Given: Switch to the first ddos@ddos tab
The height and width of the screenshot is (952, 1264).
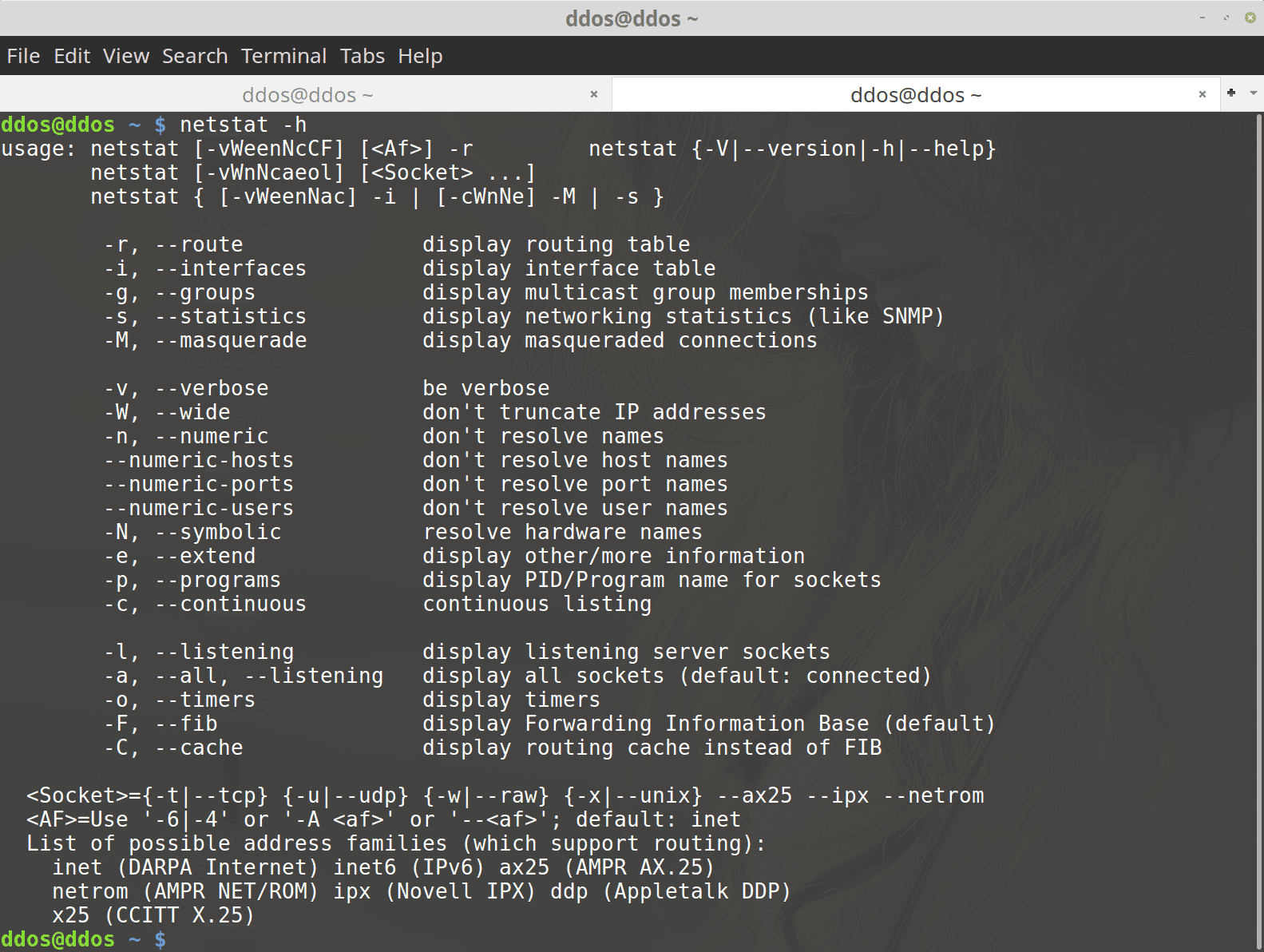Looking at the screenshot, I should click(307, 95).
